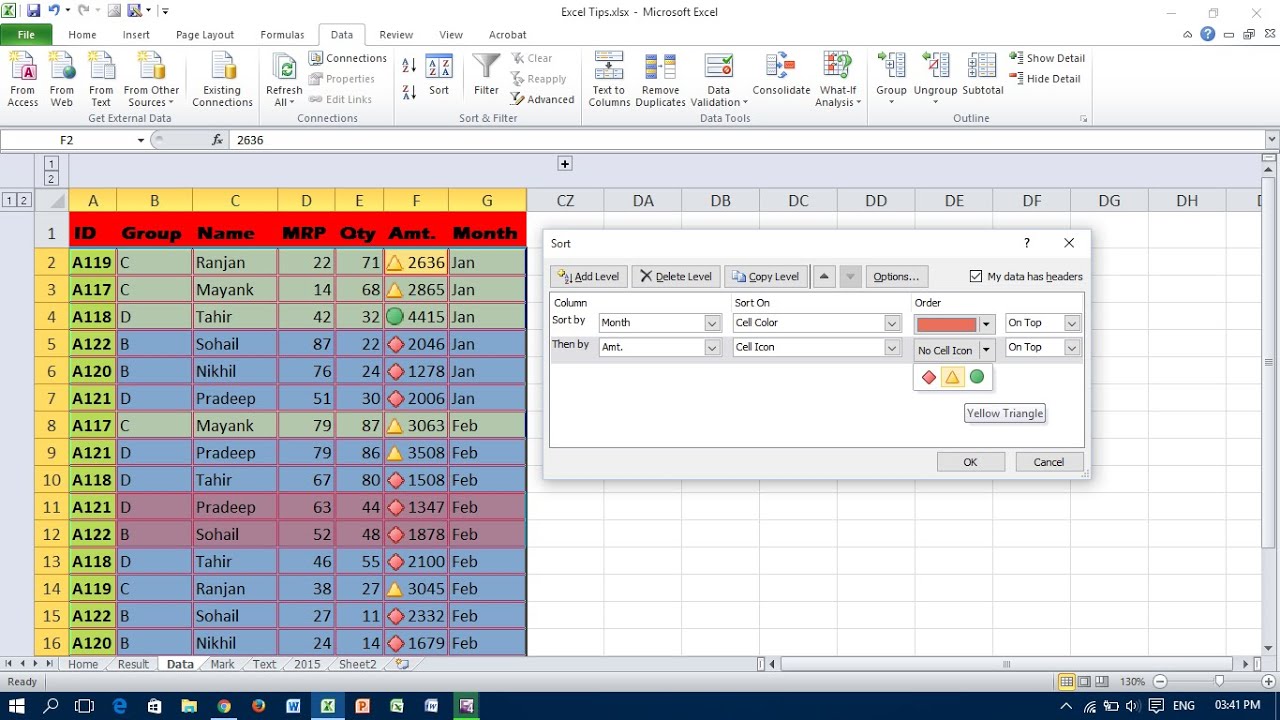The height and width of the screenshot is (720, 1280).
Task: Click Delete Level button
Action: pyautogui.click(x=676, y=276)
